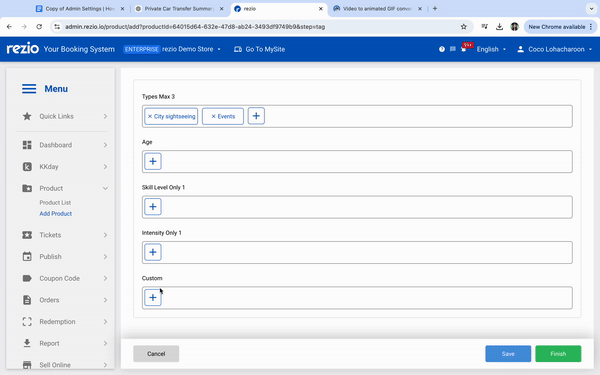Image resolution: width=600 pixels, height=375 pixels.
Task: Click the browser address bar URL
Action: (x=195, y=27)
